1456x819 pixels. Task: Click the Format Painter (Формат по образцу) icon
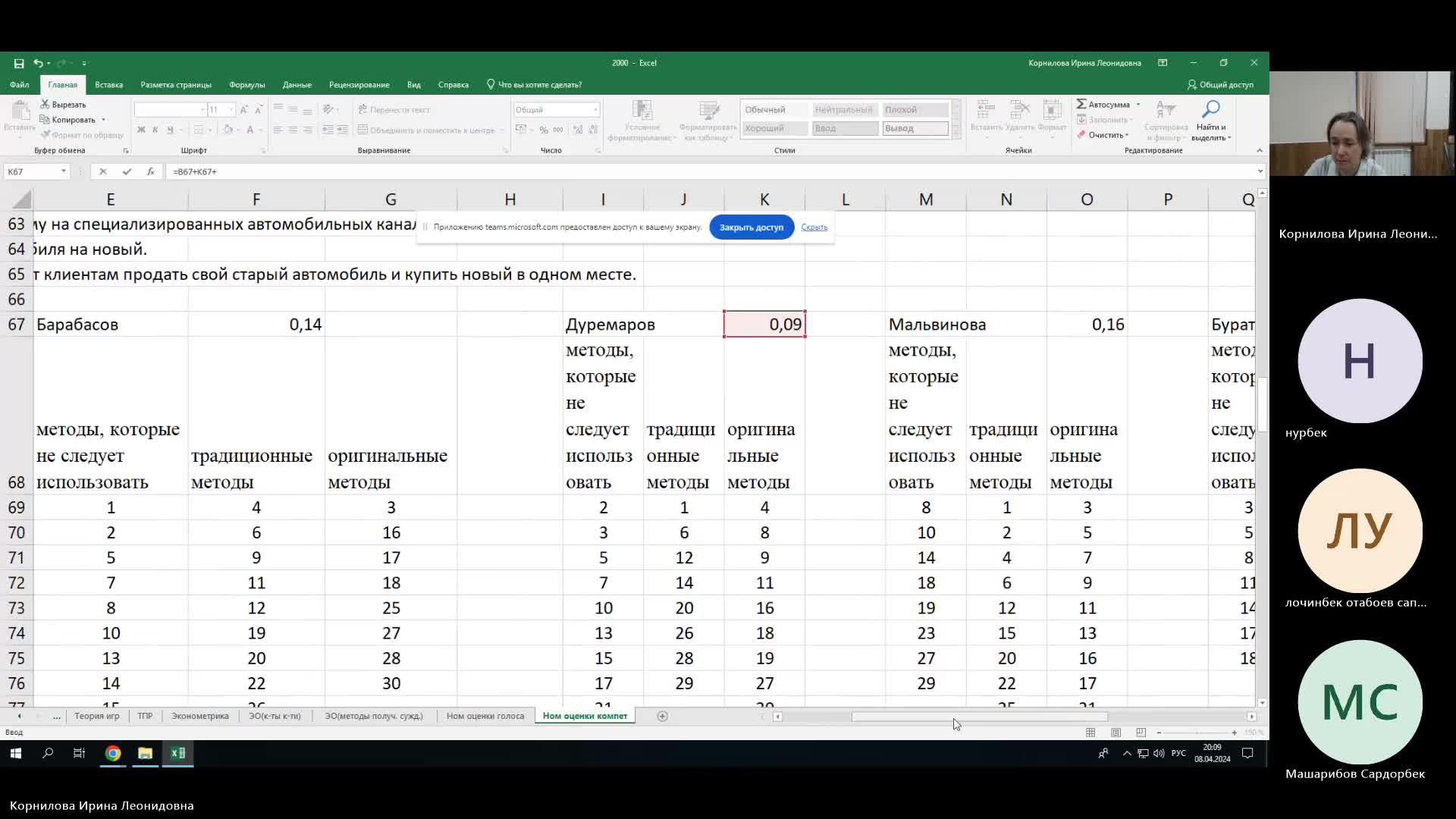click(45, 134)
